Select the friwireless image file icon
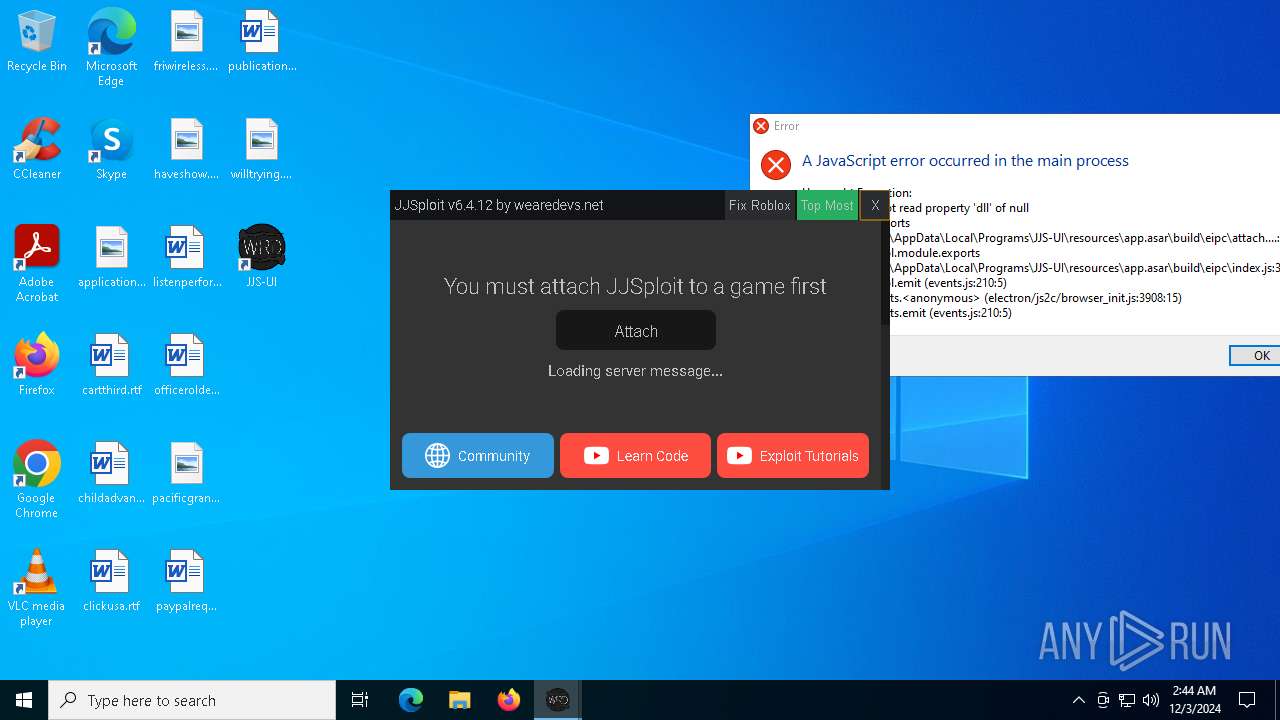The height and width of the screenshot is (720, 1280). [x=186, y=42]
